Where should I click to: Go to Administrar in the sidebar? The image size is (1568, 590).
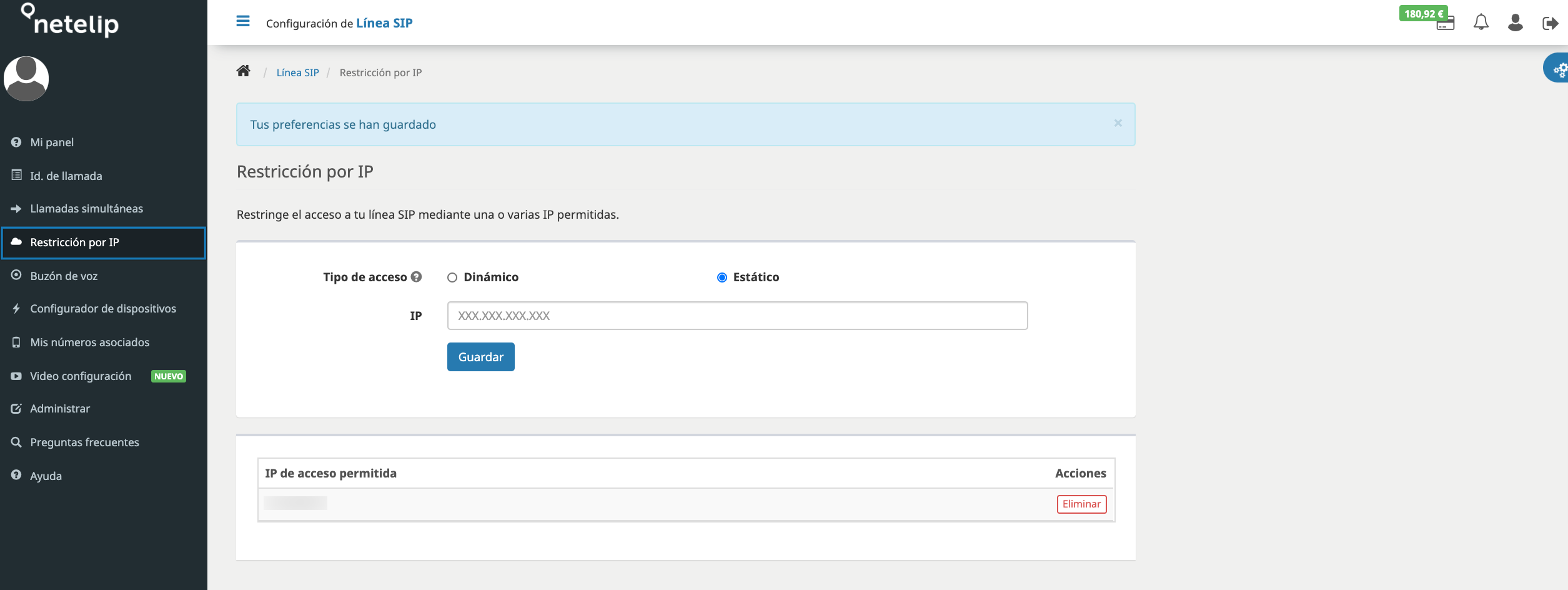pos(60,408)
